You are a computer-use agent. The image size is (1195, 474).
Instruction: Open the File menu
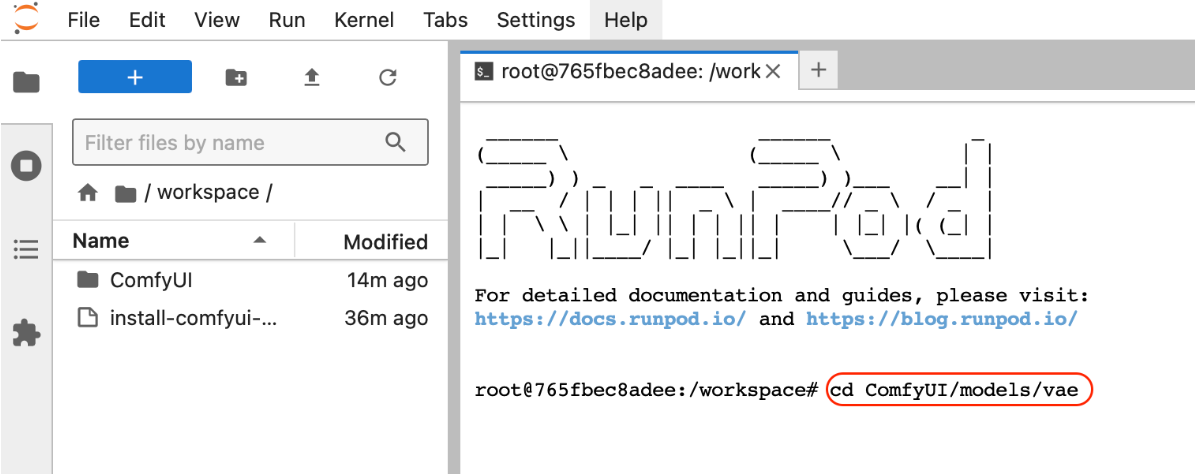point(83,20)
